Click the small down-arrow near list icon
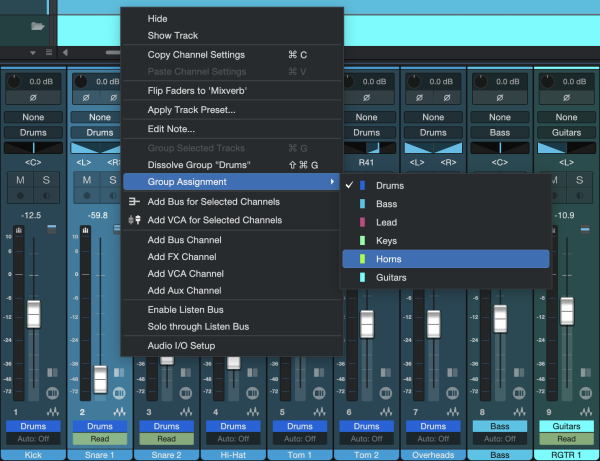Viewport: 600px width, 461px height. pos(33,53)
